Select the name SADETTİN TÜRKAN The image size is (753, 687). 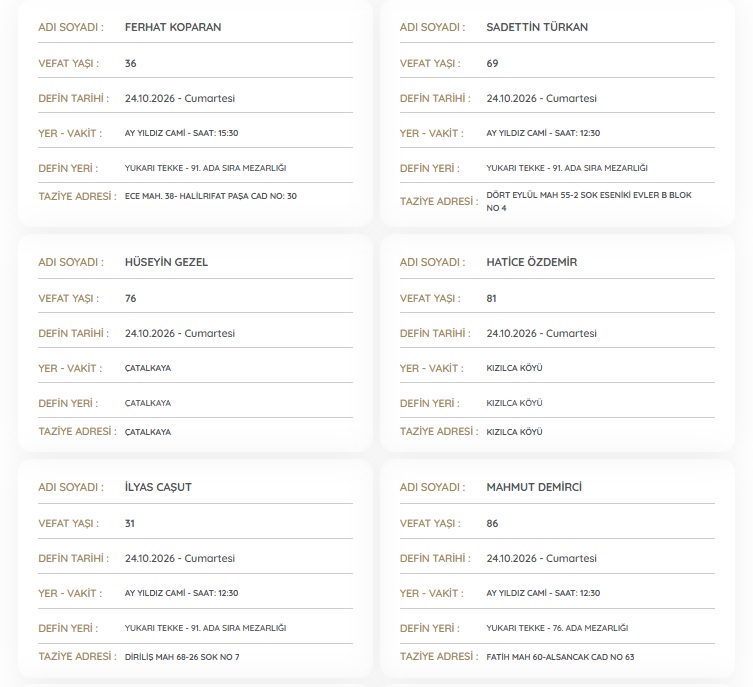click(537, 27)
